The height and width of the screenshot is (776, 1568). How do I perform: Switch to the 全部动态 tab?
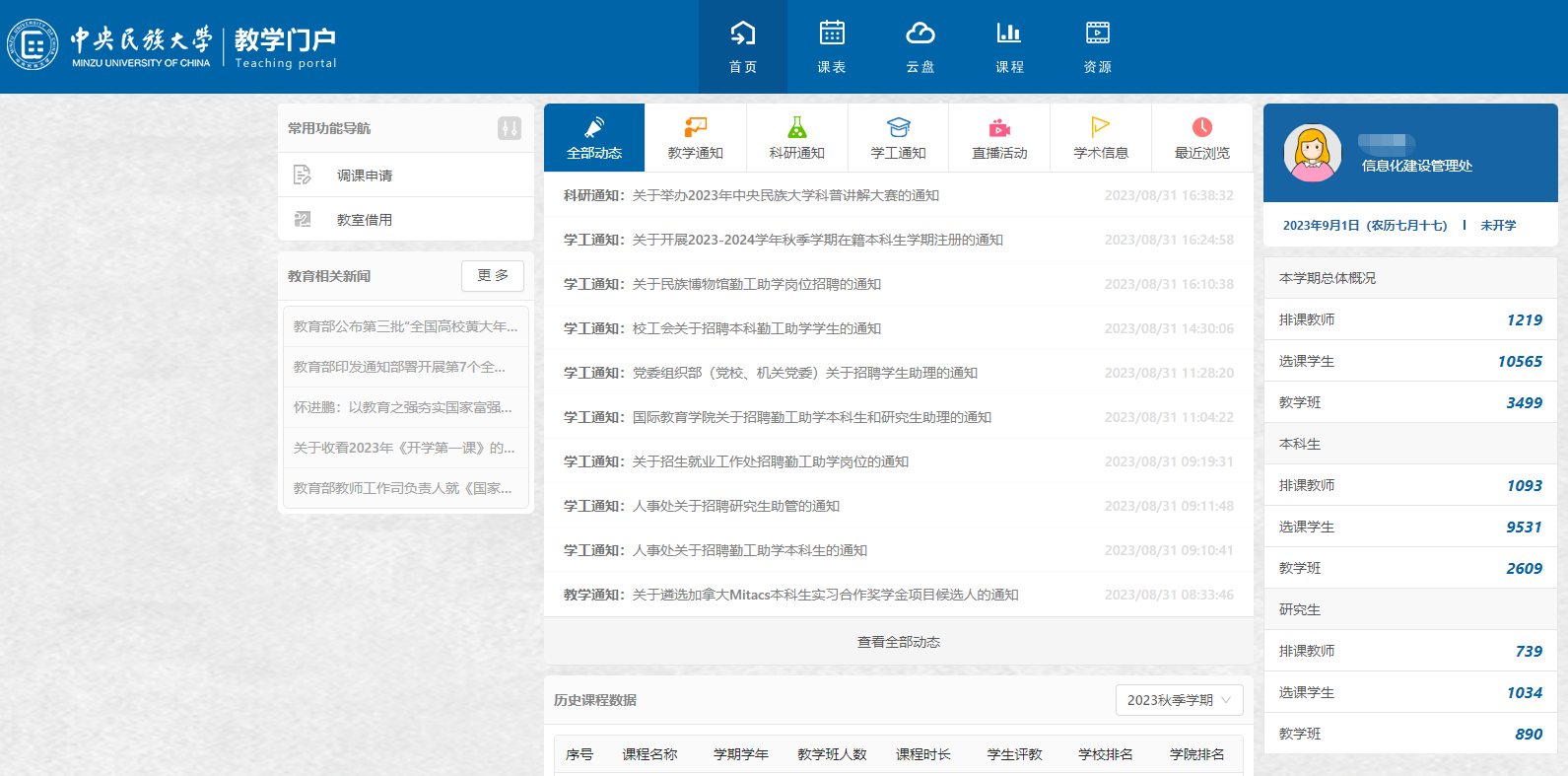click(594, 137)
